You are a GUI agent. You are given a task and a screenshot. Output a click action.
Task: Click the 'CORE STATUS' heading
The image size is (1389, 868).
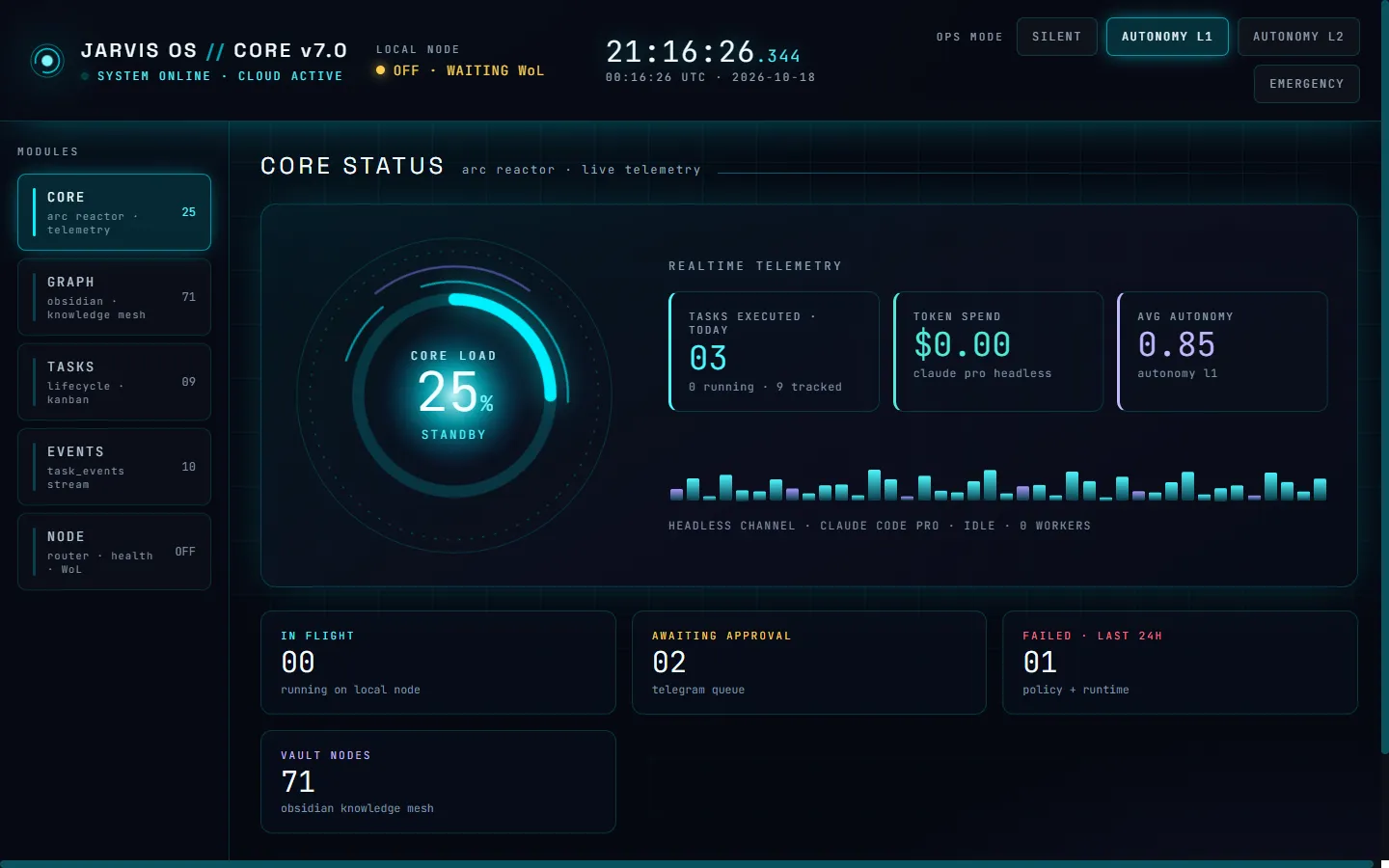click(352, 166)
